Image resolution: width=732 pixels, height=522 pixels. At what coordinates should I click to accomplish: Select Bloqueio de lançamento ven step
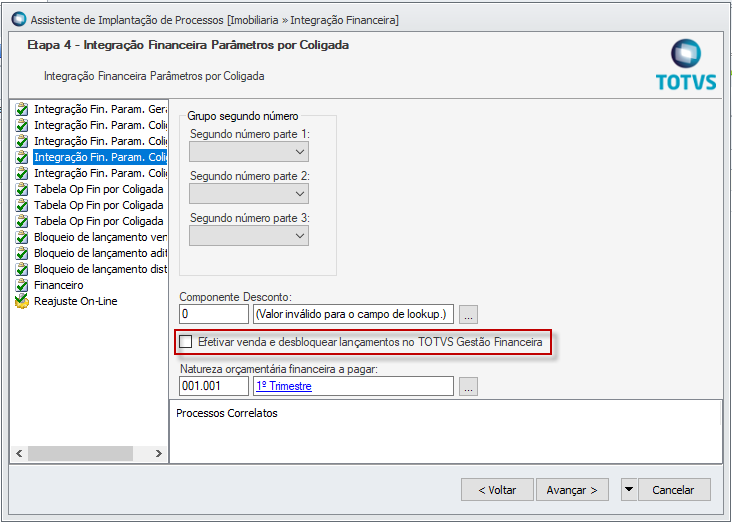[100, 237]
